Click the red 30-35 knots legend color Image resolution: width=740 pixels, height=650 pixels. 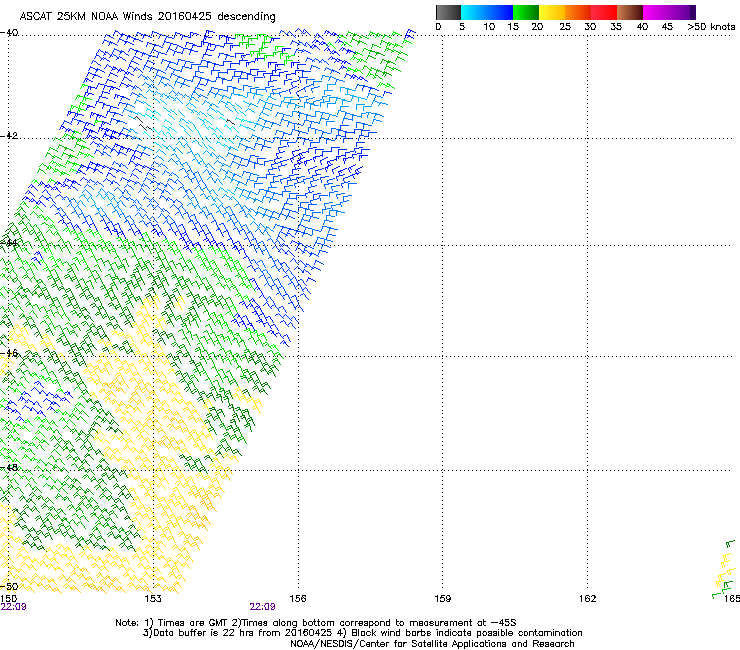click(x=604, y=12)
